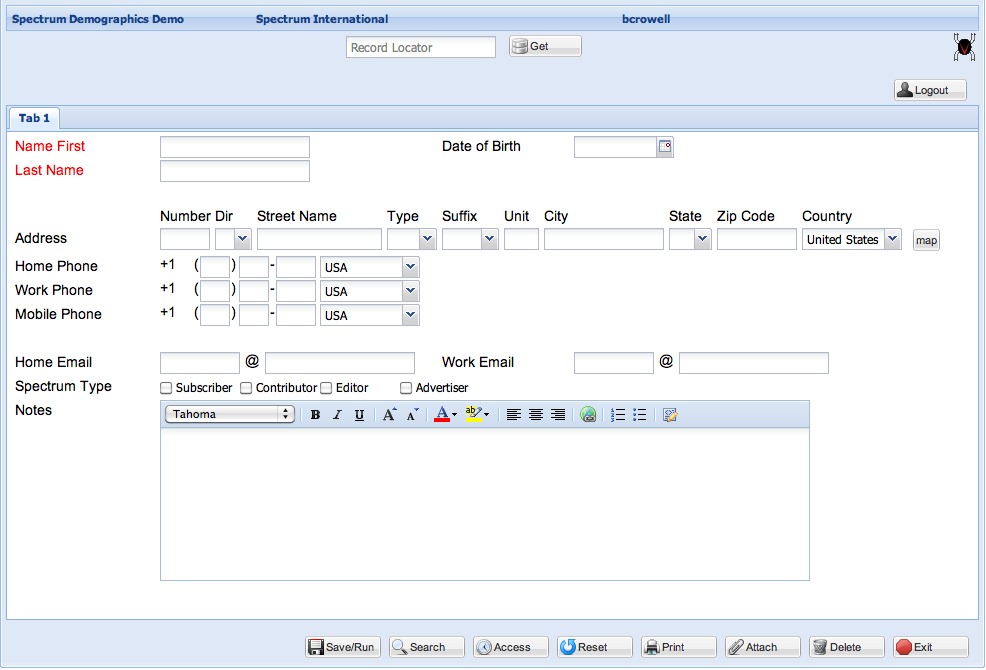Center align Notes text
The image size is (986, 670).
pyautogui.click(x=536, y=415)
